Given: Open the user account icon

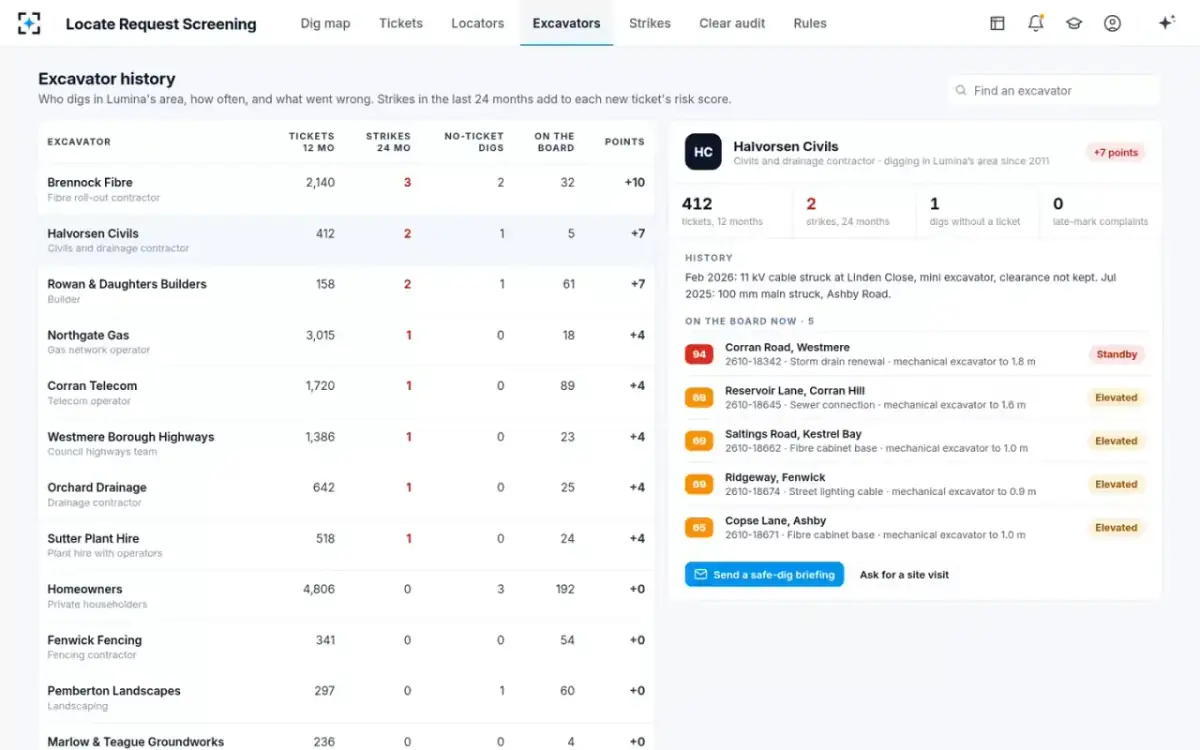Looking at the screenshot, I should pyautogui.click(x=1112, y=23).
